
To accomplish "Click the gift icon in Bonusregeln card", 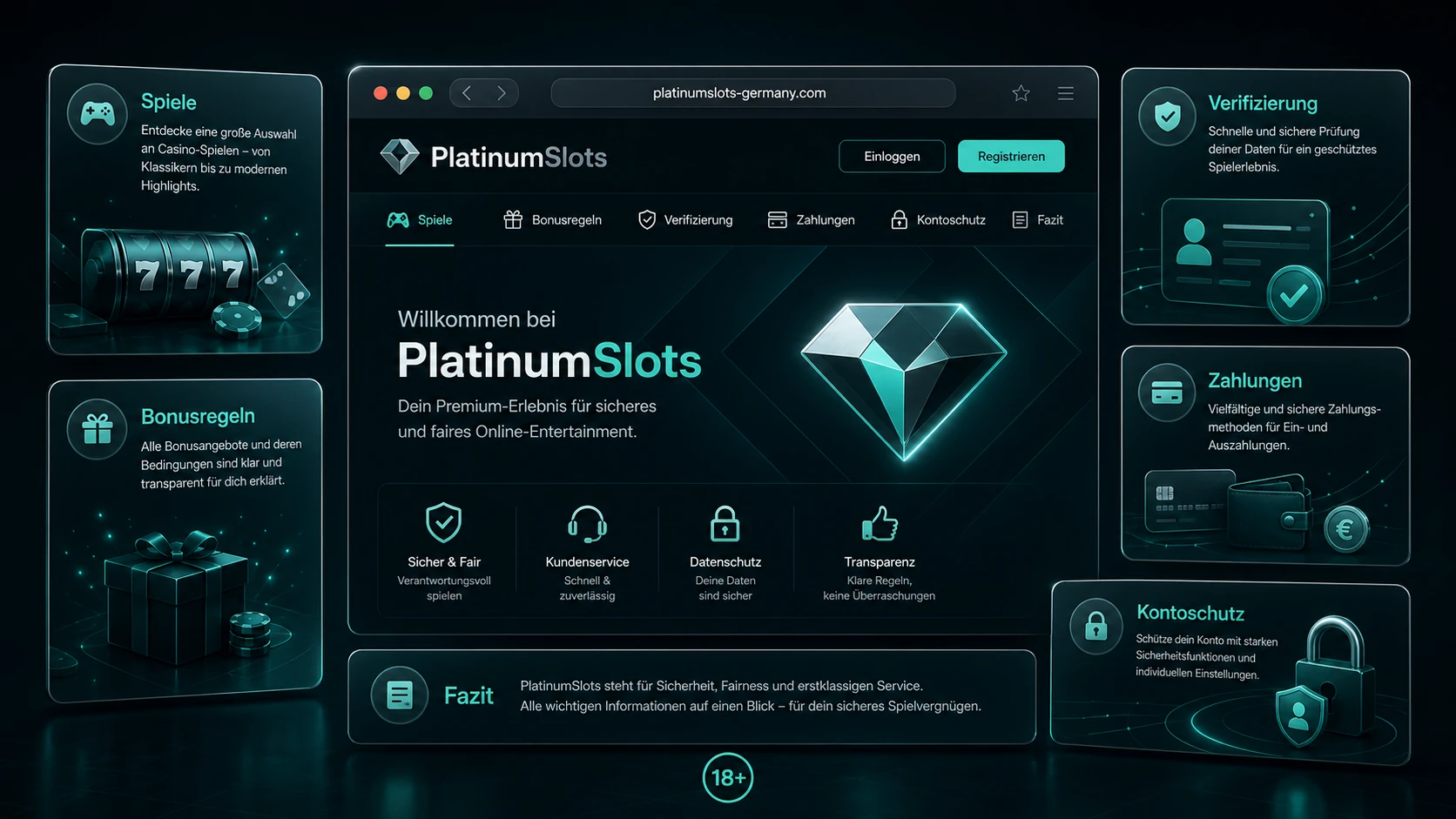I will pos(98,429).
